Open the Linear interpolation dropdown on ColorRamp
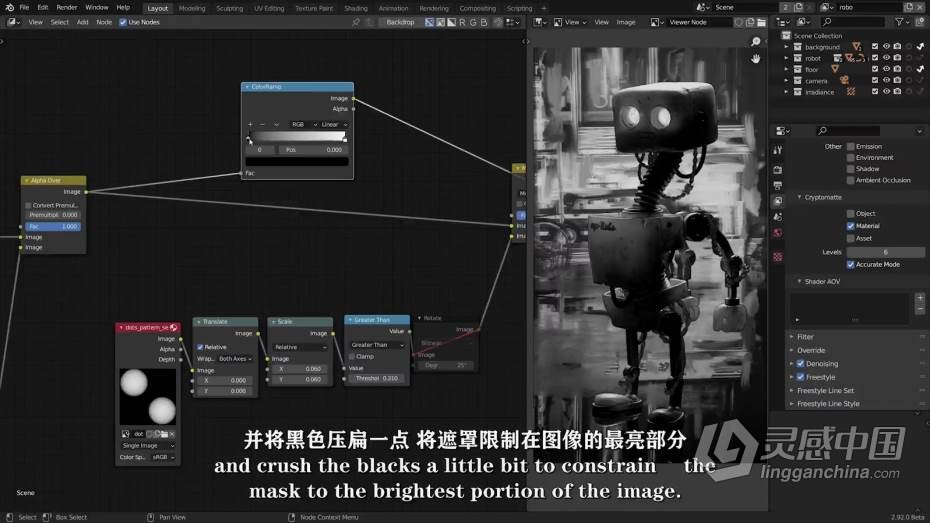930x523 pixels. [334, 125]
